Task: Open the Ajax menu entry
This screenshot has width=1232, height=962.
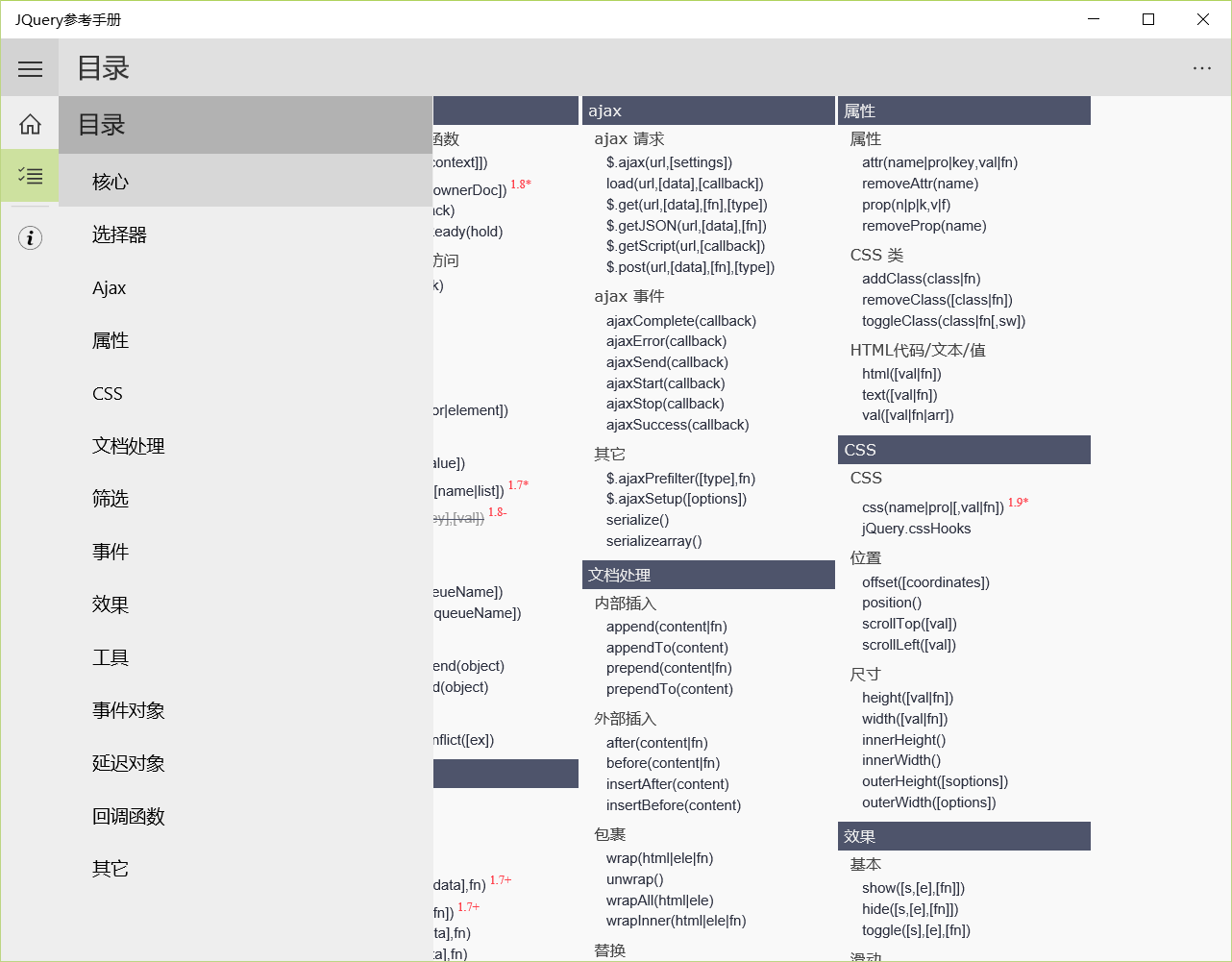Action: click(246, 287)
